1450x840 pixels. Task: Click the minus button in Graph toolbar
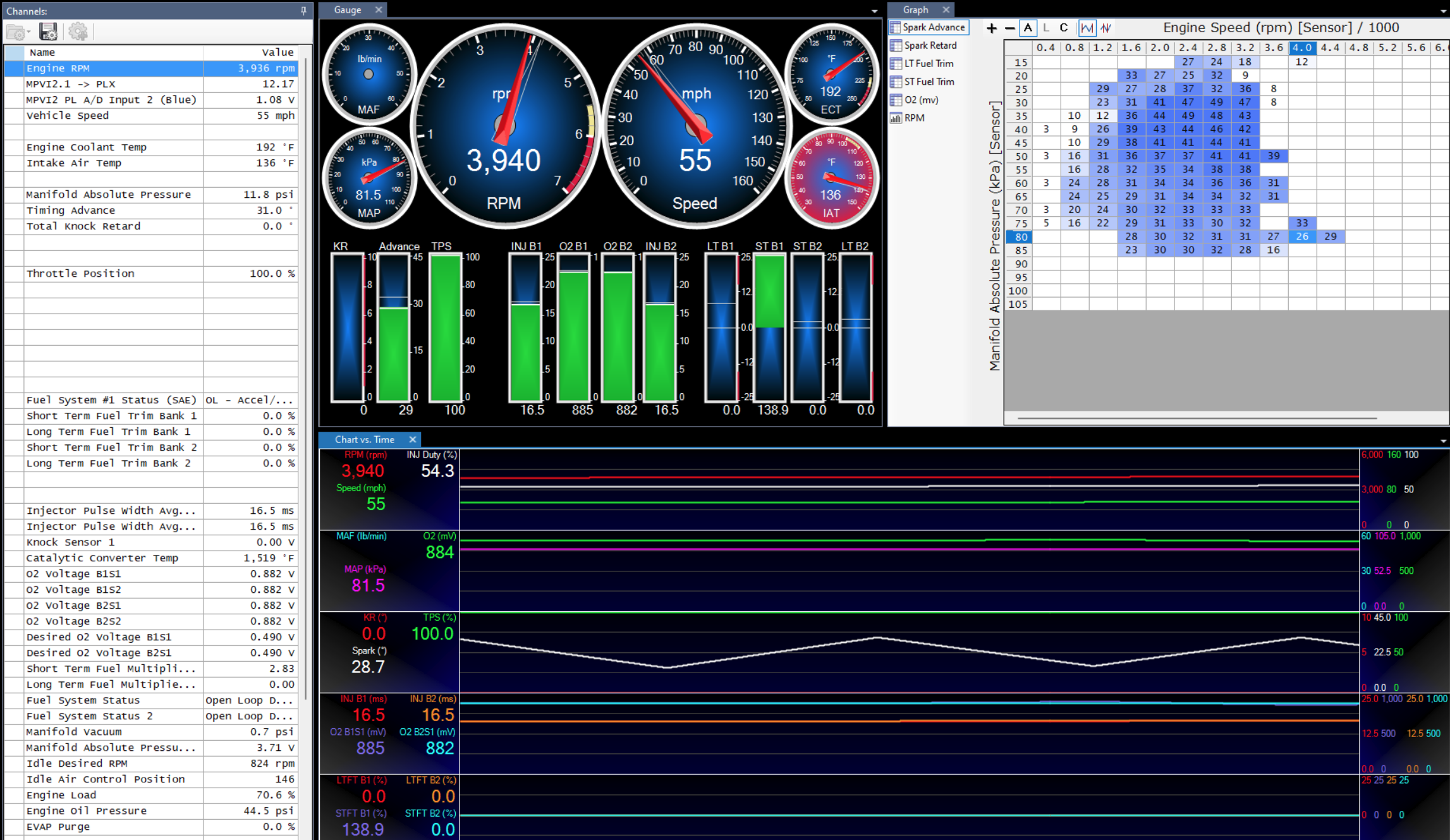coord(1009,28)
